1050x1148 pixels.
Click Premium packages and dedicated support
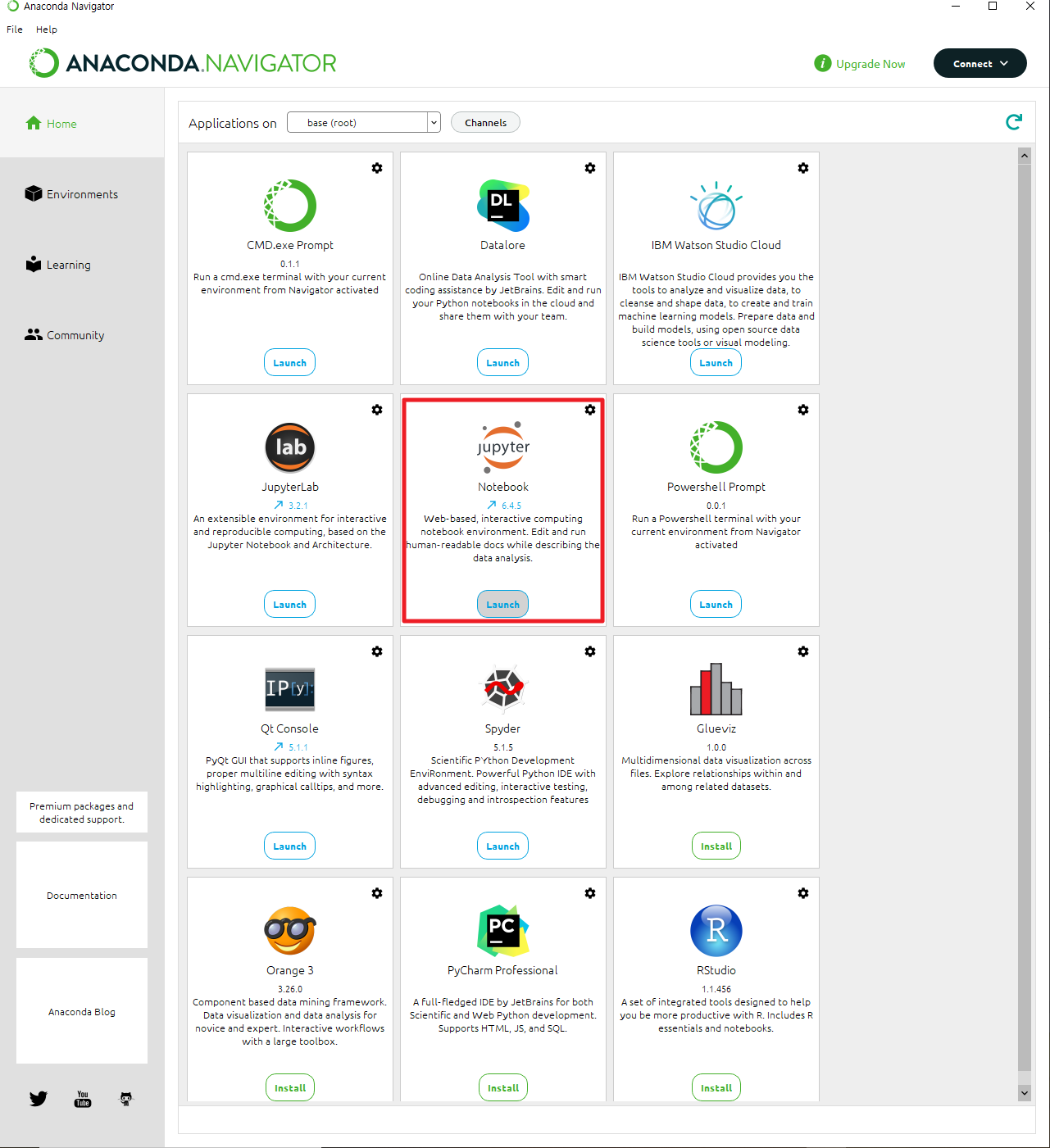click(82, 812)
